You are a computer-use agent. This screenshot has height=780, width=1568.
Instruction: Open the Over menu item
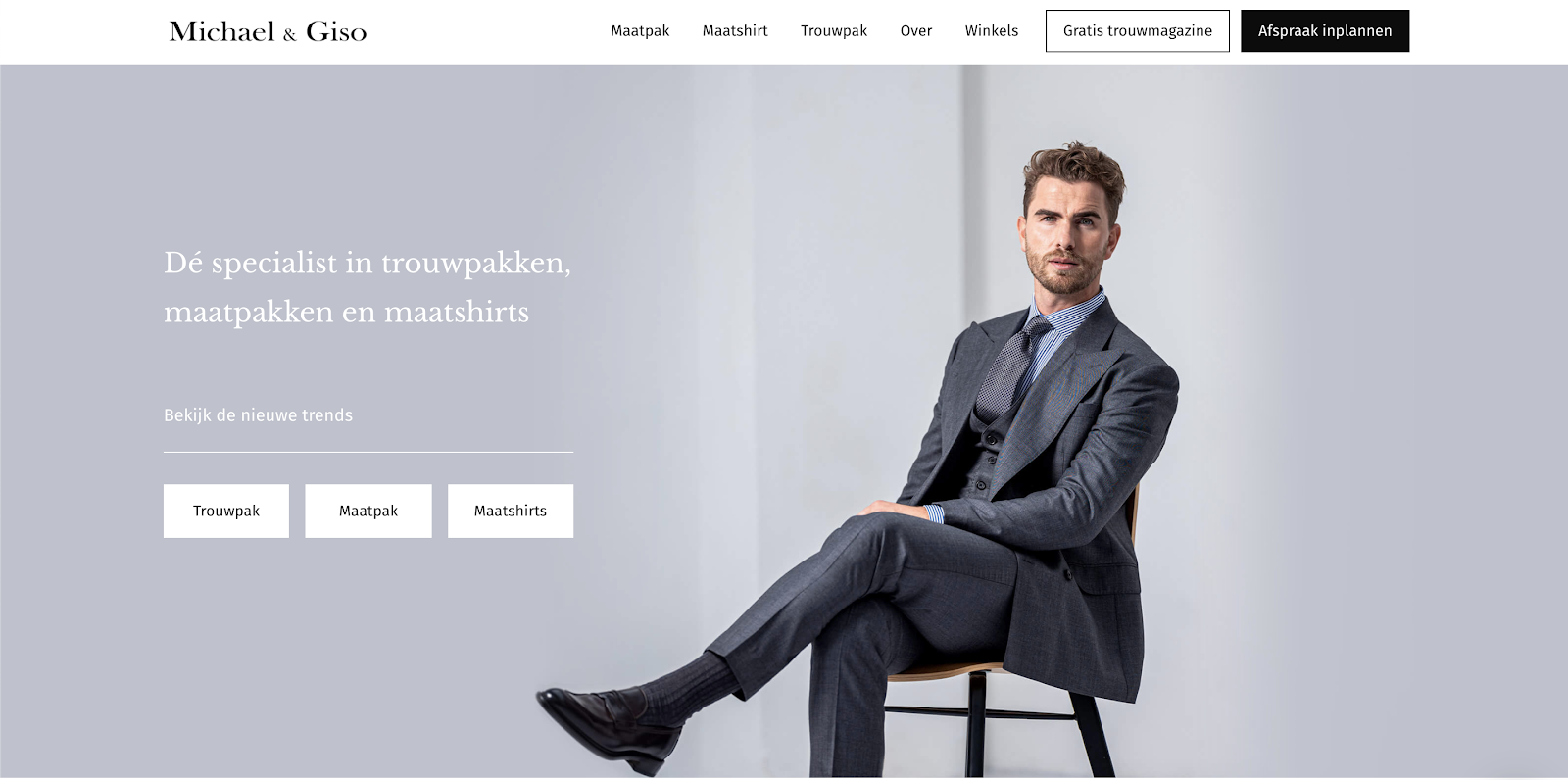click(x=916, y=31)
